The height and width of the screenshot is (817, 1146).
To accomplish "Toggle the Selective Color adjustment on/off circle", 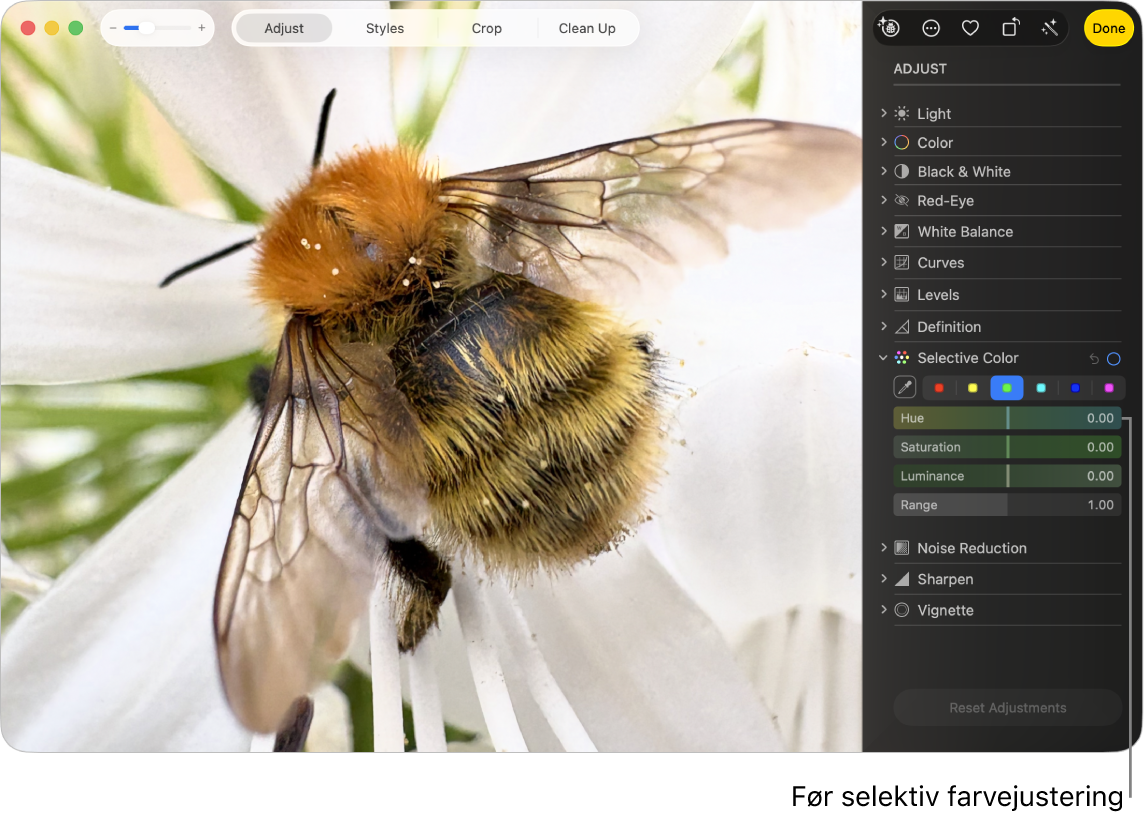I will coord(1113,358).
